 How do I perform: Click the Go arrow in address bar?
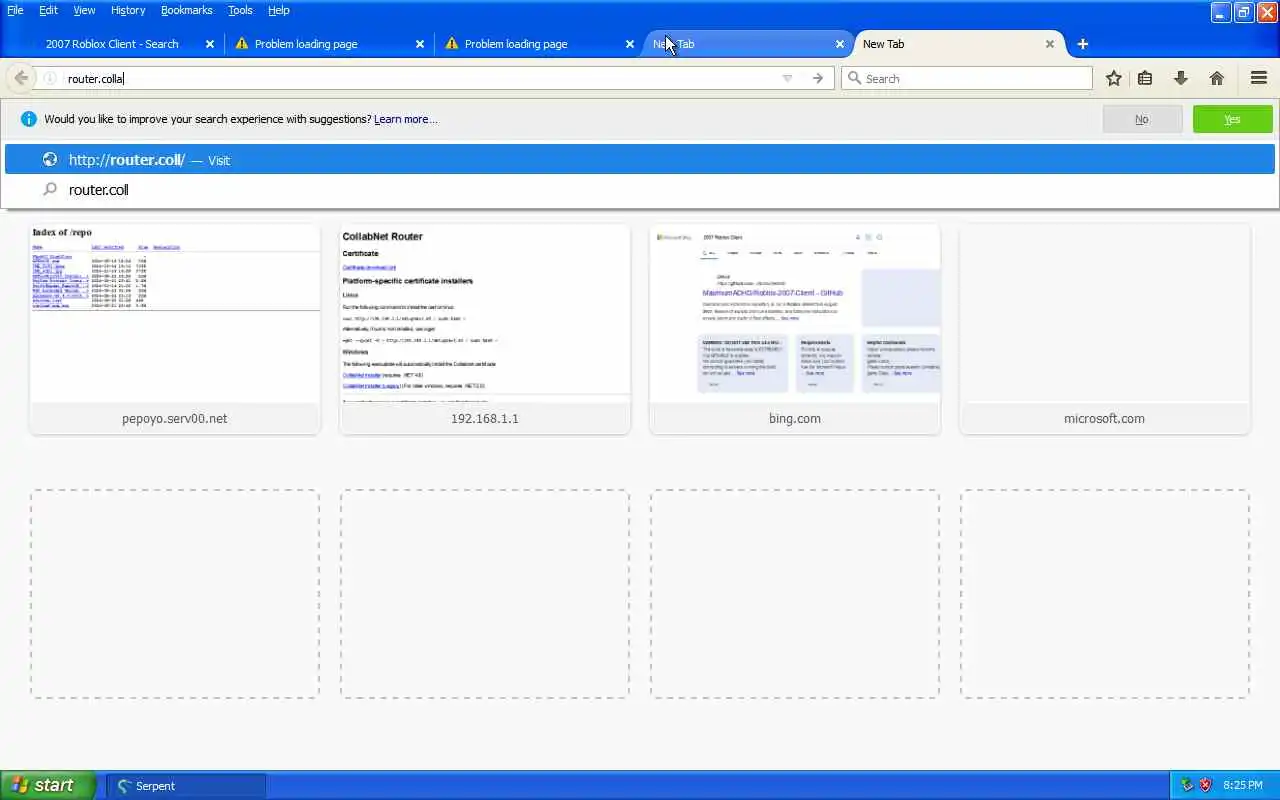click(818, 78)
